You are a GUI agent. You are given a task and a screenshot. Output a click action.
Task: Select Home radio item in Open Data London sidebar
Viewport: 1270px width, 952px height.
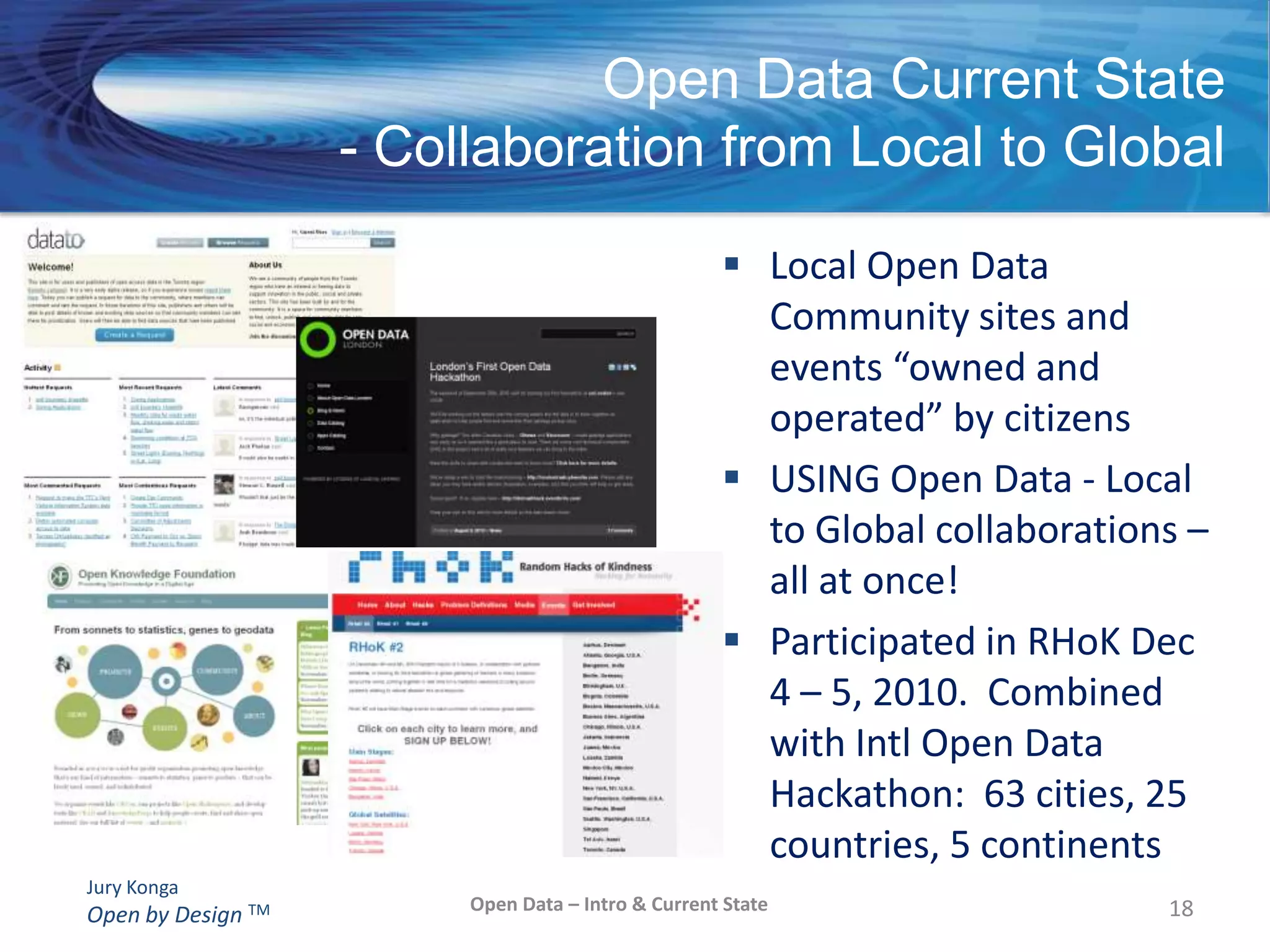click(311, 386)
